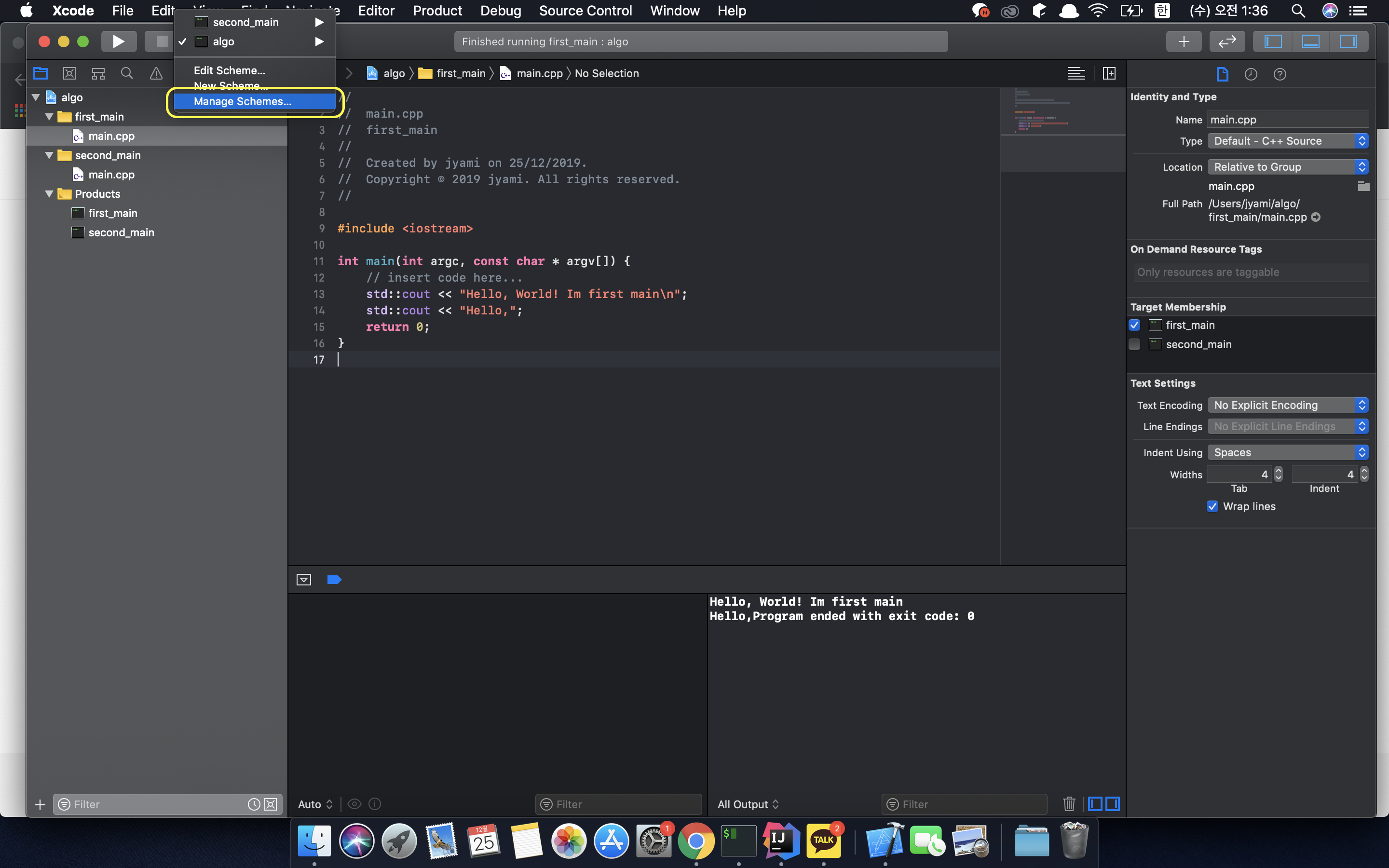The height and width of the screenshot is (868, 1389).
Task: Select Manage Schemes menu item
Action: tap(242, 102)
